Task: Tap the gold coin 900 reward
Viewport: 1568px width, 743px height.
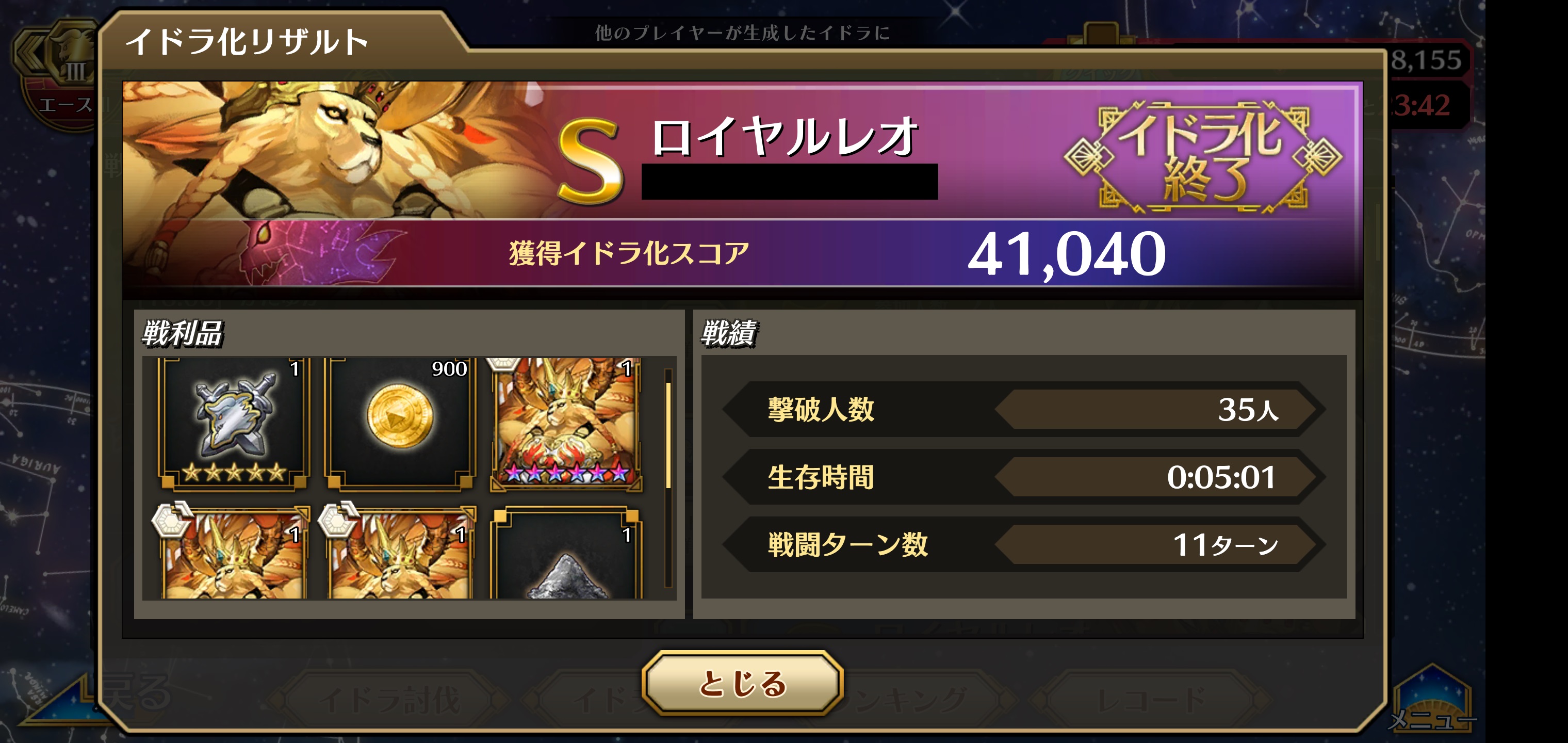Action: click(x=399, y=423)
